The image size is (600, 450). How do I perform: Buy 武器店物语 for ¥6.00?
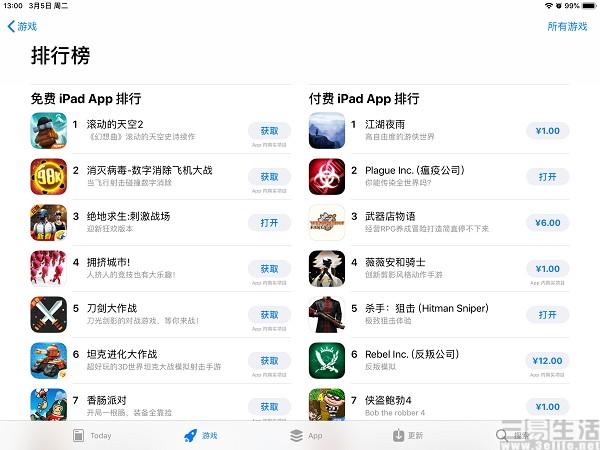548,223
